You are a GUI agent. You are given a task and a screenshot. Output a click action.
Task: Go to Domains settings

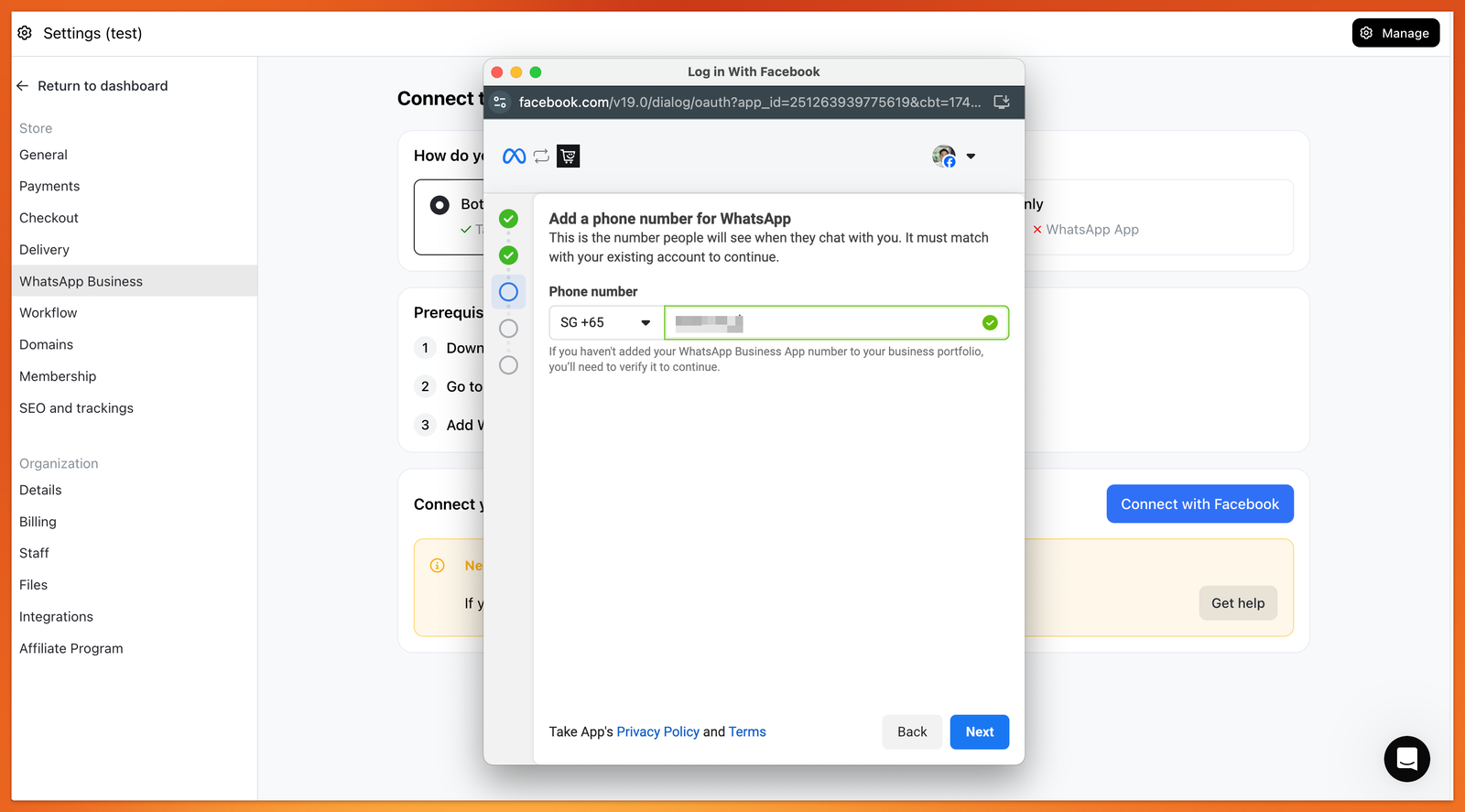pyautogui.click(x=46, y=344)
